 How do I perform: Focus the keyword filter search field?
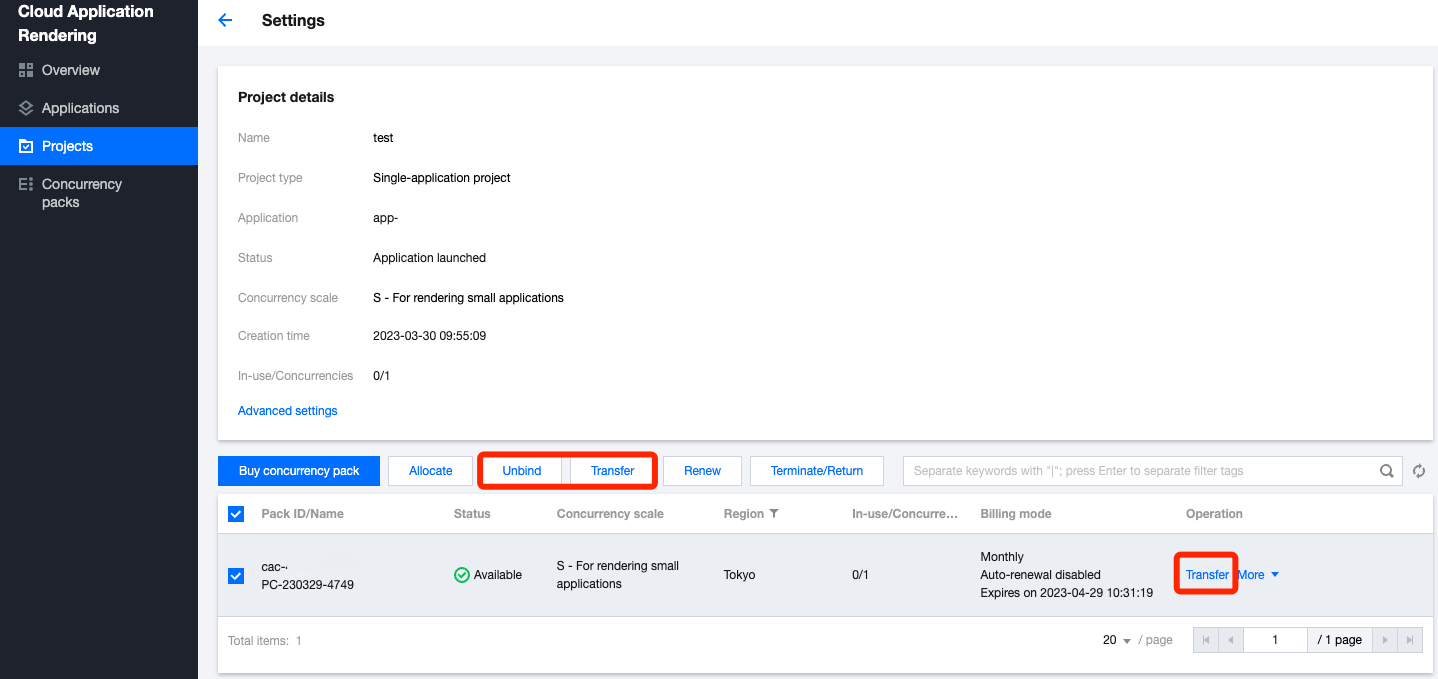tap(1140, 471)
